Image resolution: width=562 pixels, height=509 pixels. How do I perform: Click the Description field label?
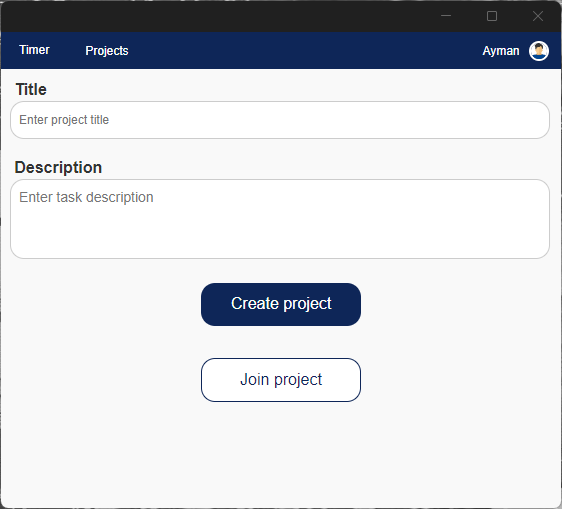58,167
